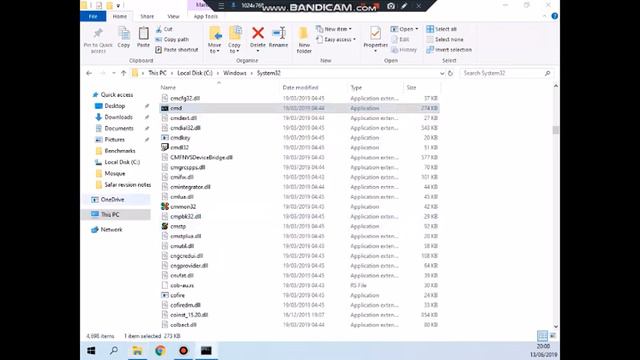Go back with the back arrow
This screenshot has width=640, height=360.
(89, 73)
